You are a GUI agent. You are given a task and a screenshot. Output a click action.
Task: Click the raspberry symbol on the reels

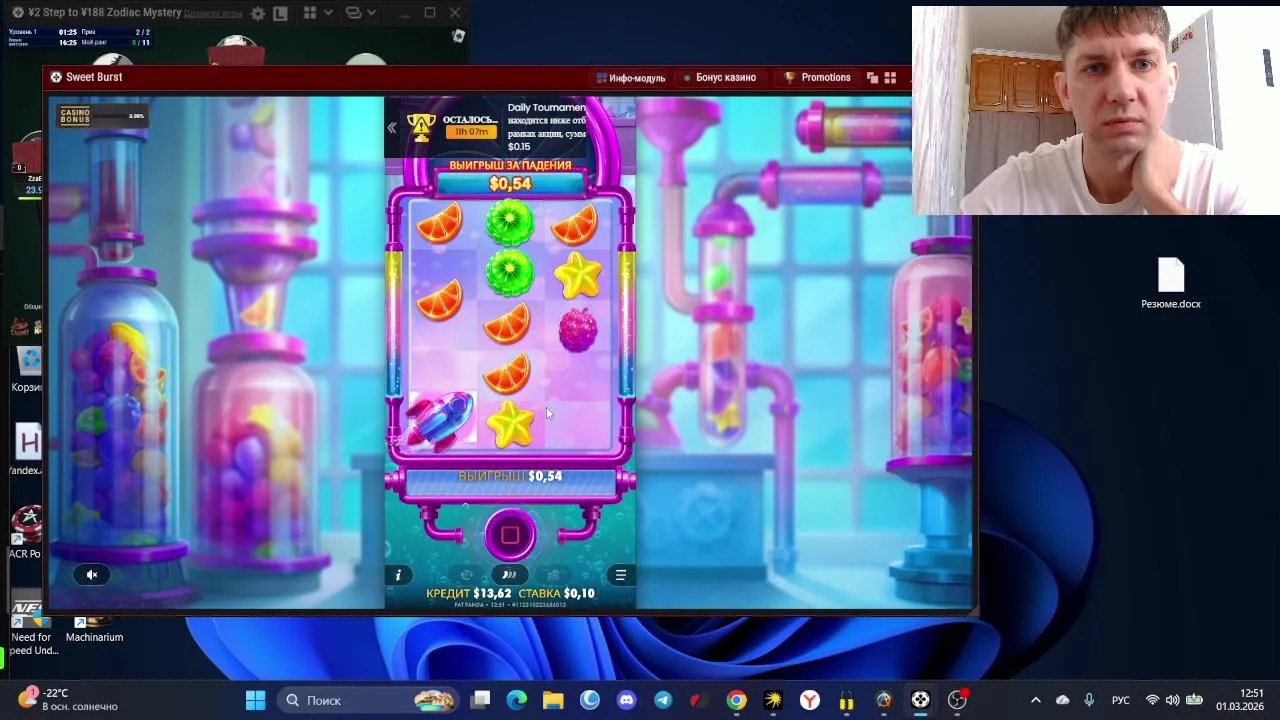(577, 330)
